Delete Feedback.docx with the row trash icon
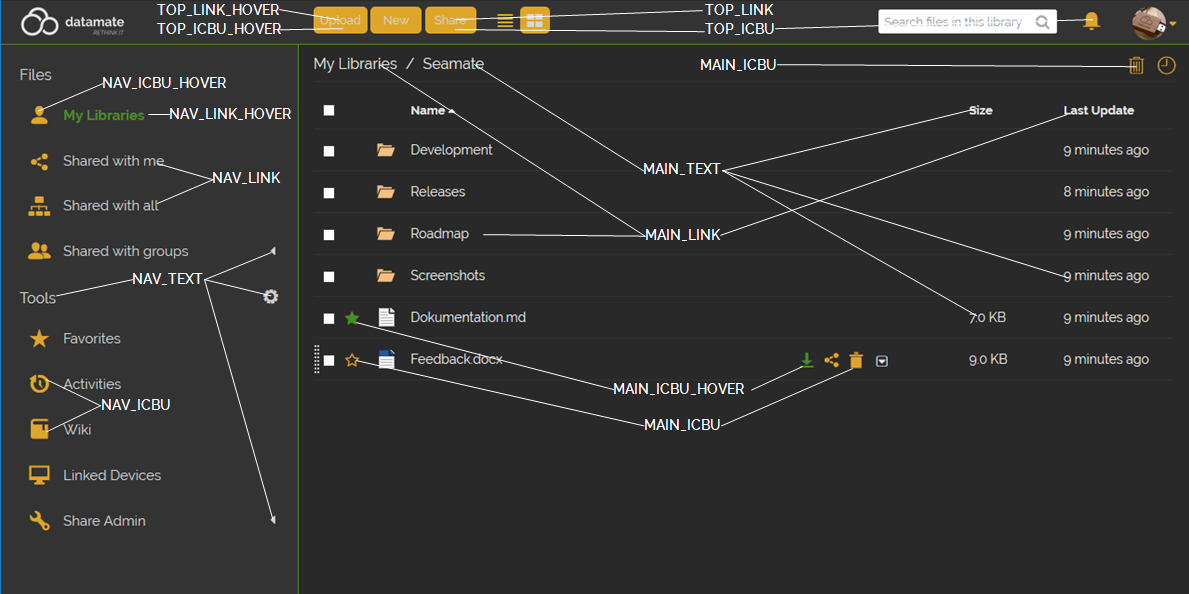The image size is (1189, 594). (x=856, y=360)
